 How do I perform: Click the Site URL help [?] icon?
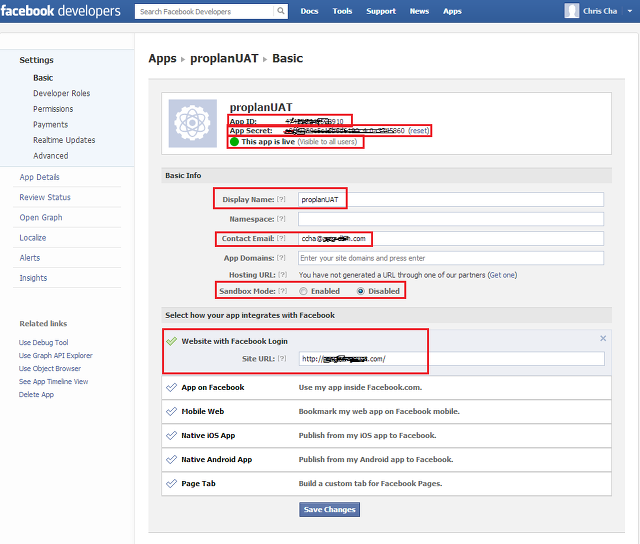point(282,359)
